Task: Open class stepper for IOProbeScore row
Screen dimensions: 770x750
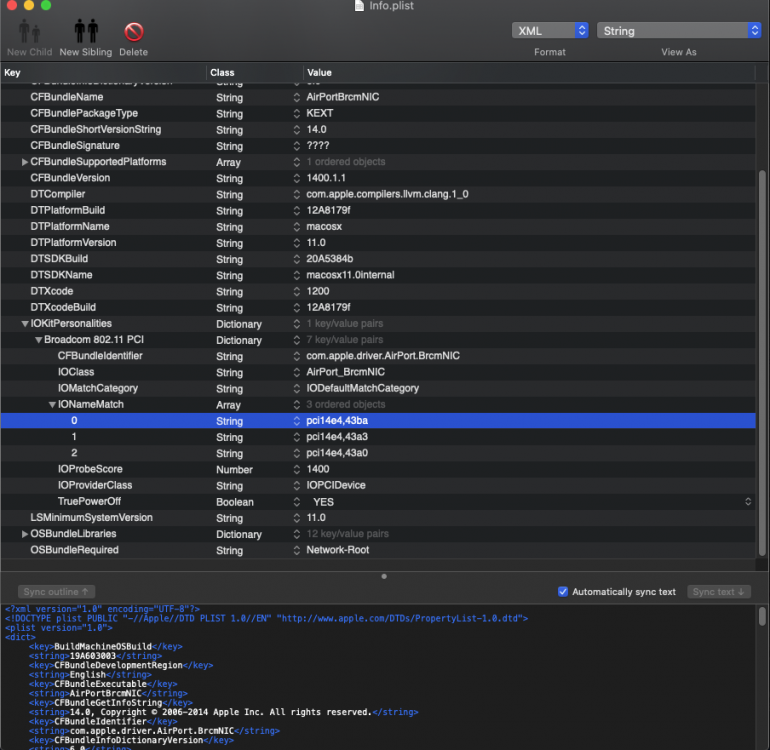Action: [x=297, y=470]
